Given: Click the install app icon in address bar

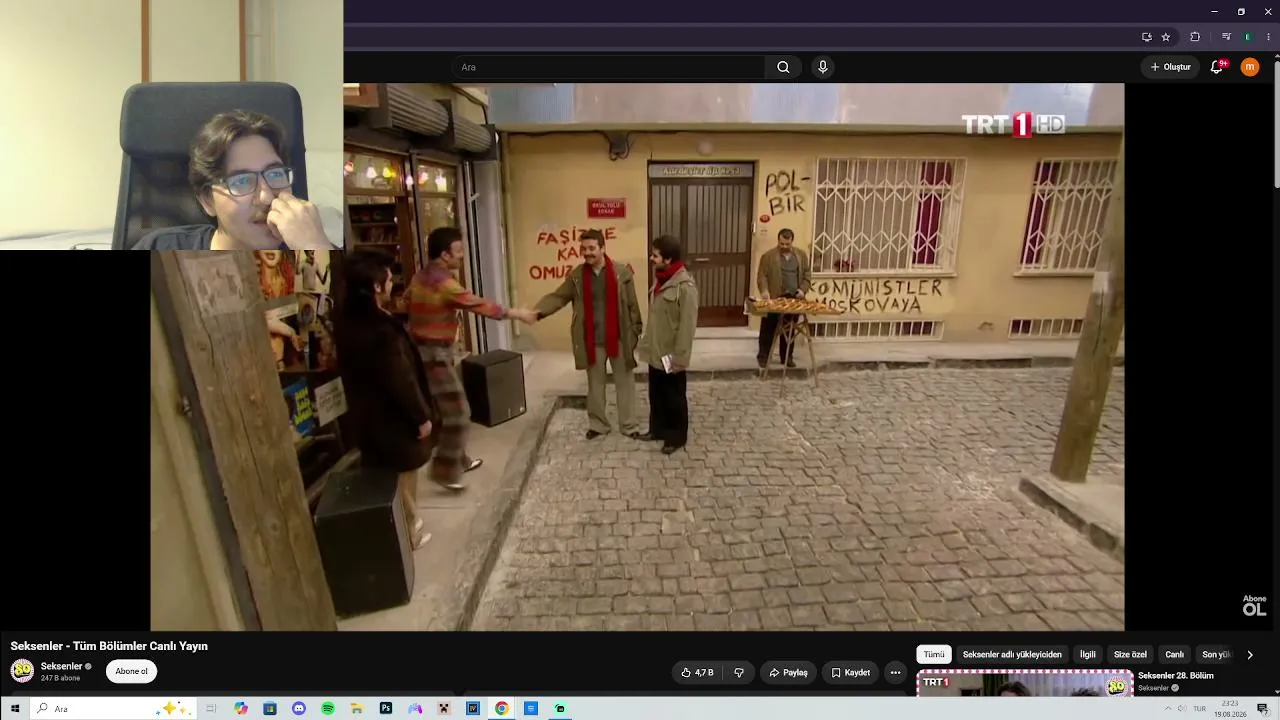Looking at the screenshot, I should coord(1147,37).
